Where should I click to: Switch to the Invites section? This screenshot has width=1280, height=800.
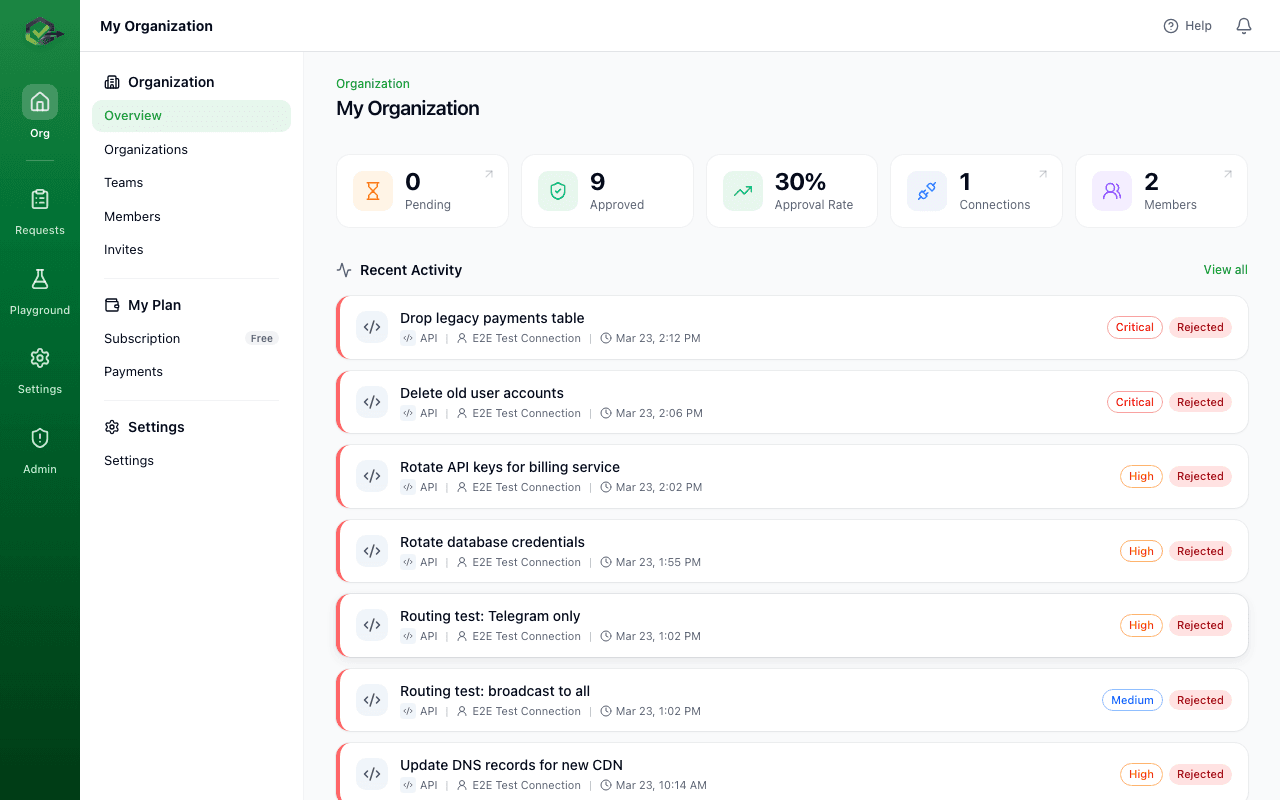click(x=123, y=249)
